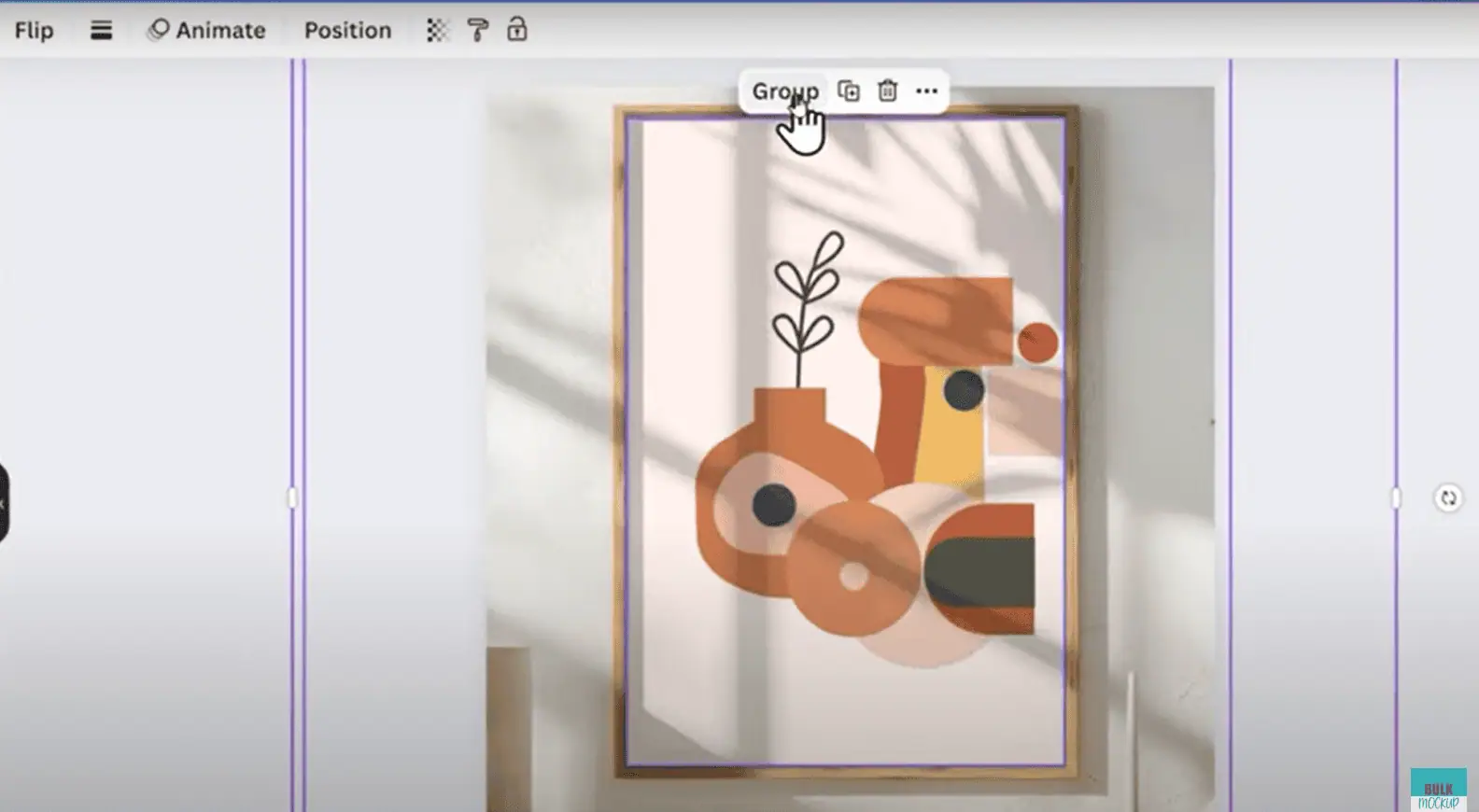Open the Animate panel

[207, 31]
